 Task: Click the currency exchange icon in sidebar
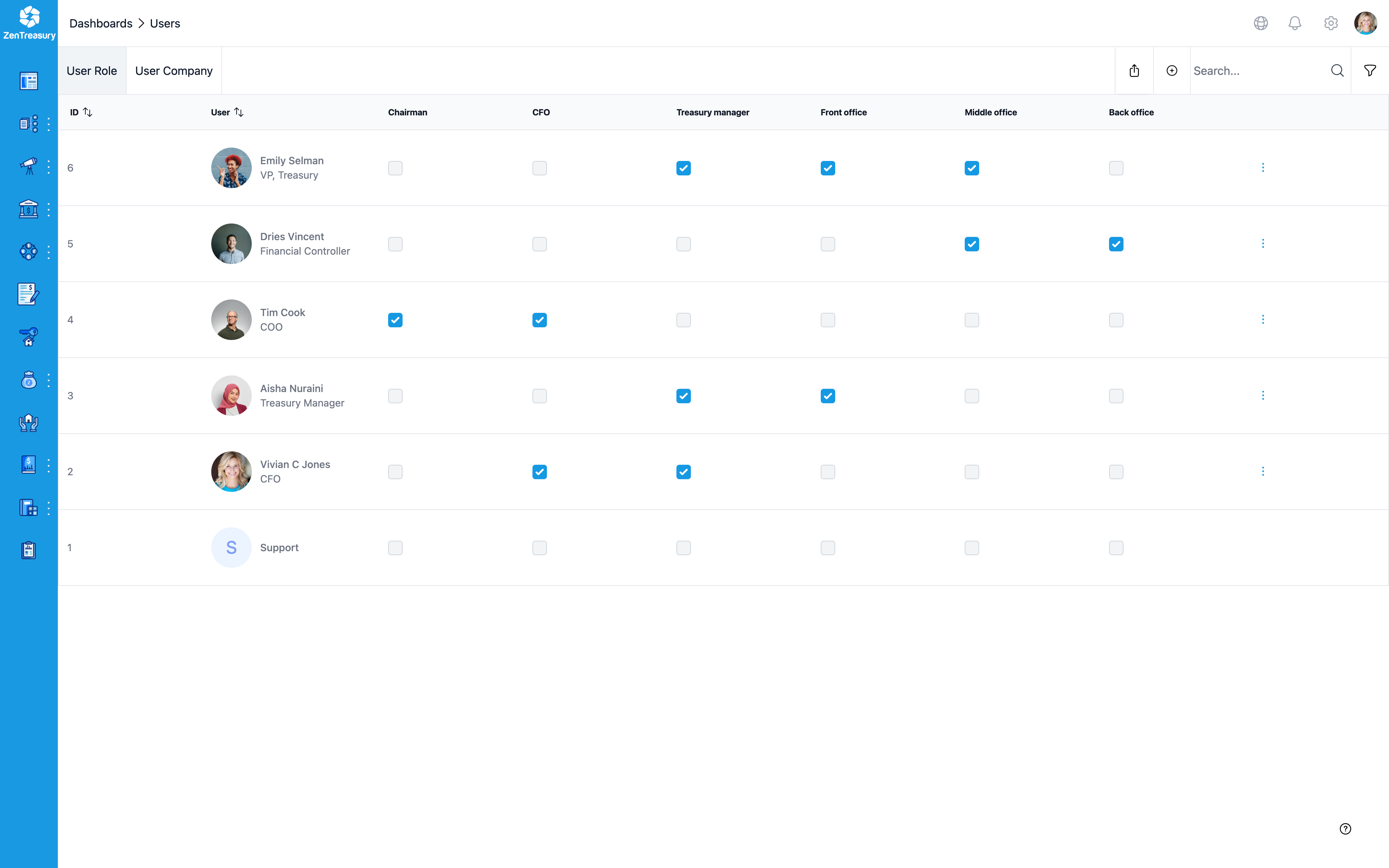pos(28,251)
